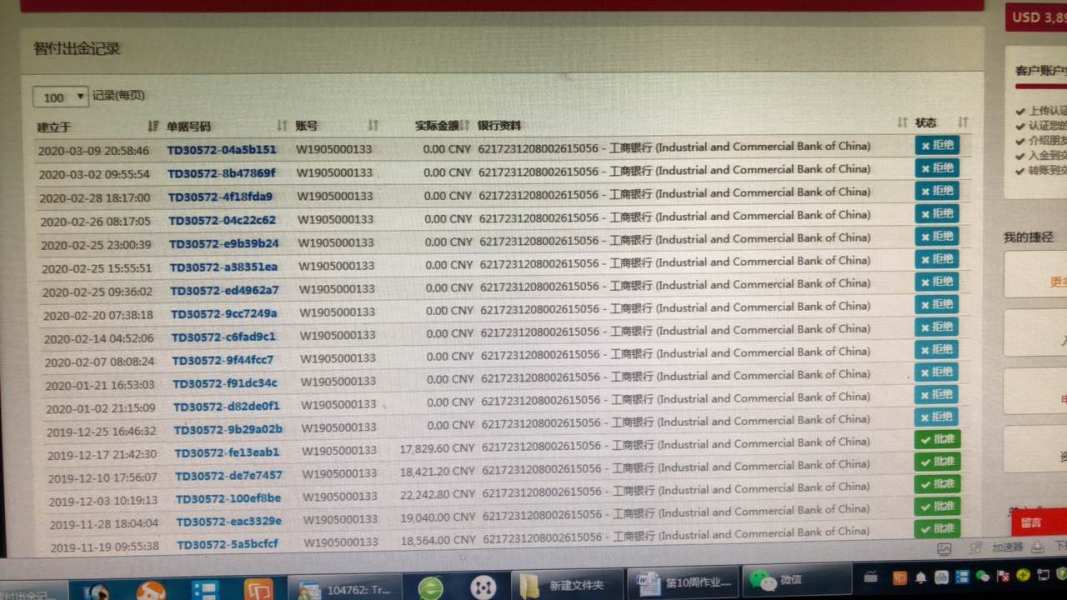Sort by the 单据号码 column
The height and width of the screenshot is (600, 1067).
click(282, 126)
